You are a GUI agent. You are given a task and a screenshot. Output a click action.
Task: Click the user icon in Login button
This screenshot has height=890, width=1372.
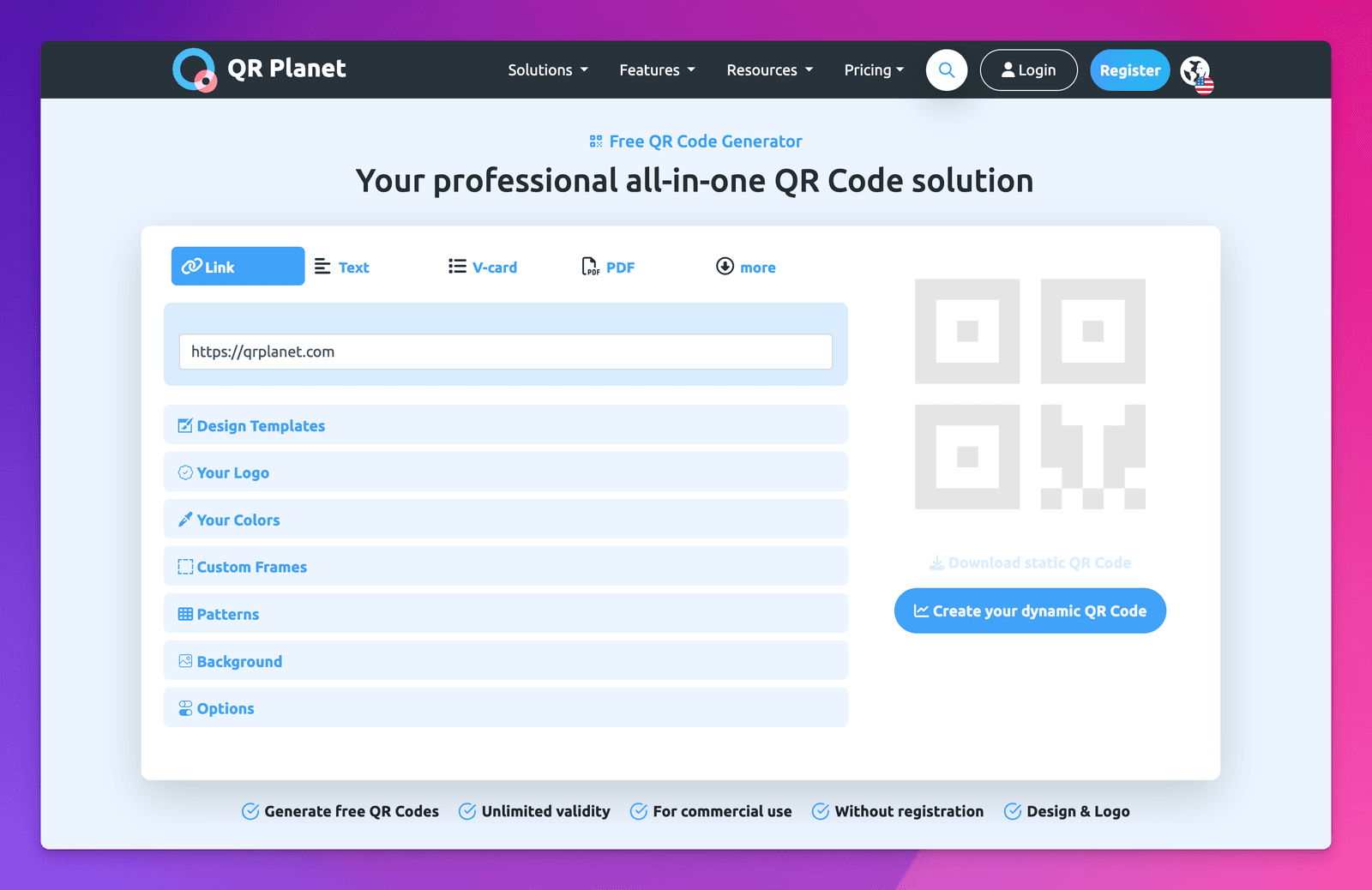pyautogui.click(x=1008, y=70)
